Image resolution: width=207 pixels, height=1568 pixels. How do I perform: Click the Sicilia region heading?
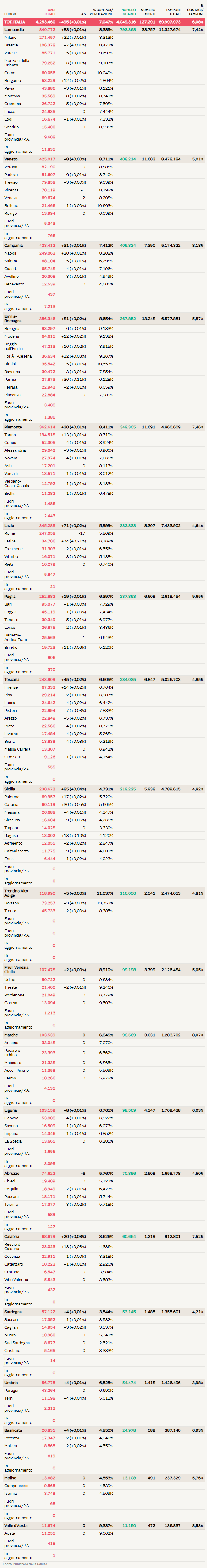tap(10, 789)
